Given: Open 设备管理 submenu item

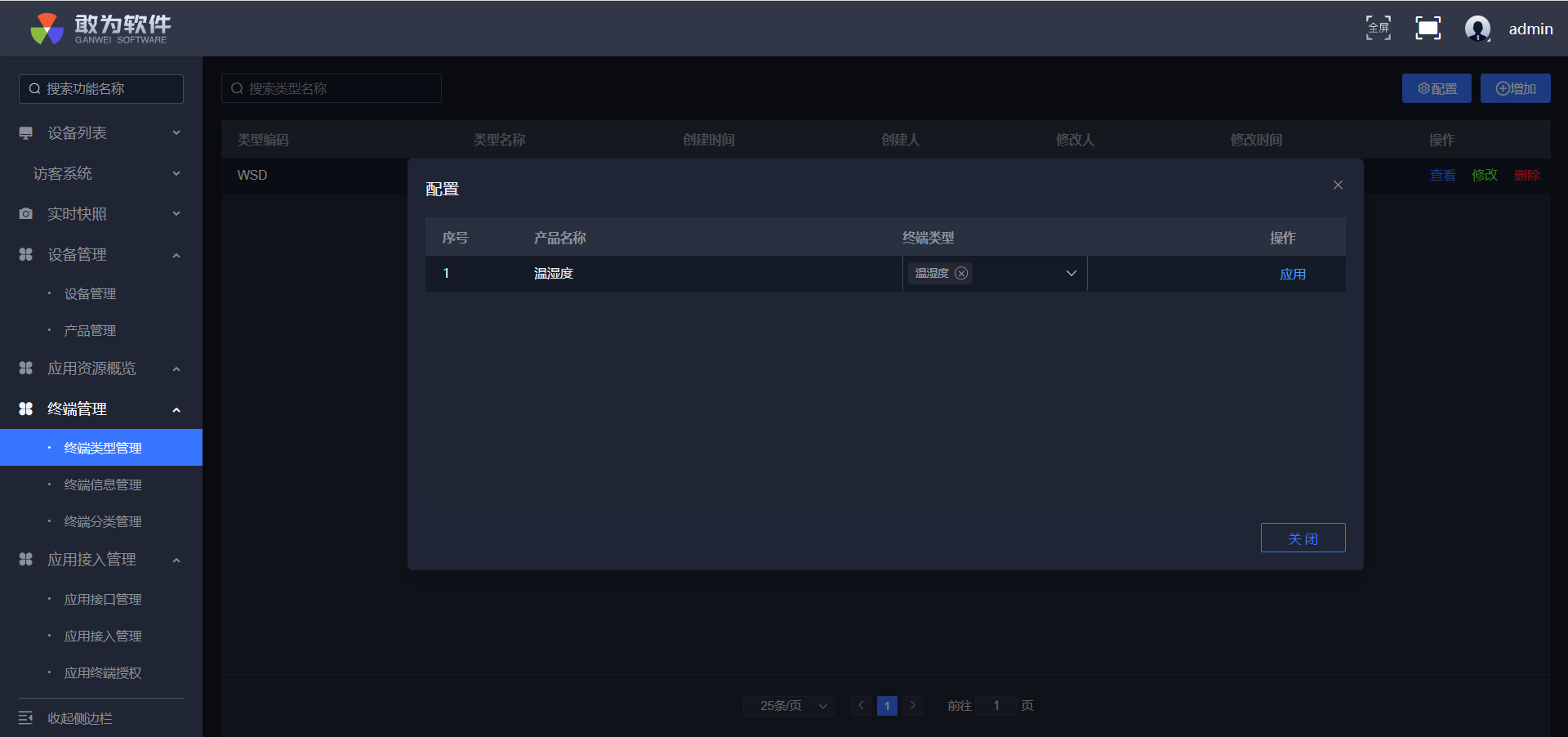Looking at the screenshot, I should pos(90,294).
